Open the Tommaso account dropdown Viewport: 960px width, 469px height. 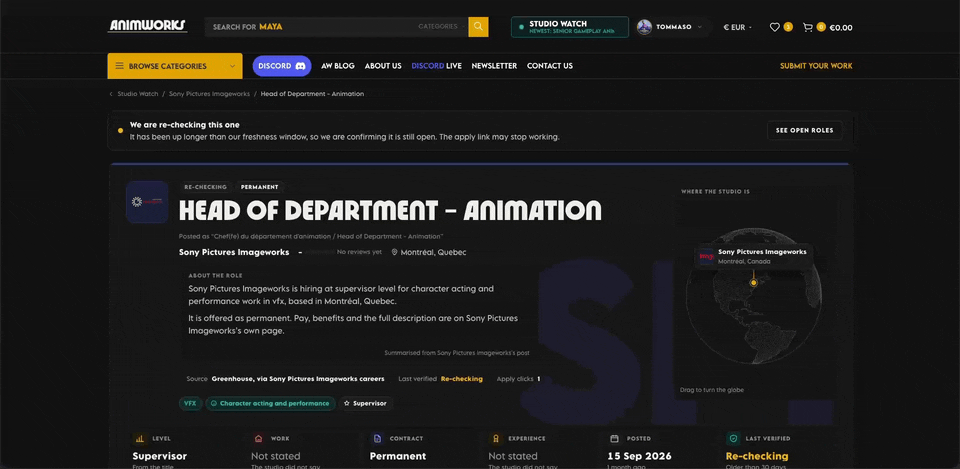[673, 27]
